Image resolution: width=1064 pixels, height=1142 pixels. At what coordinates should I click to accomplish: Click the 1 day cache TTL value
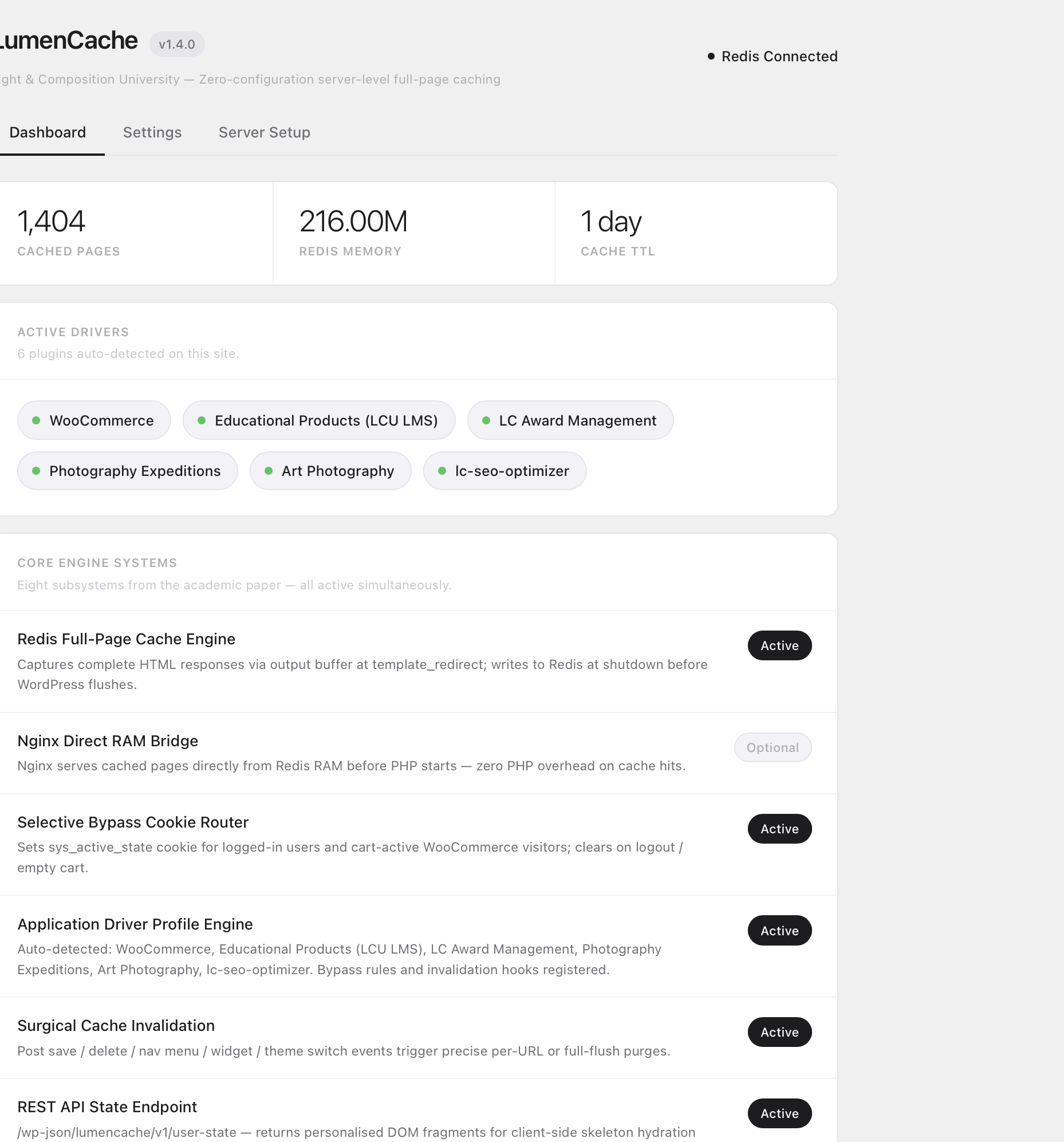(611, 222)
